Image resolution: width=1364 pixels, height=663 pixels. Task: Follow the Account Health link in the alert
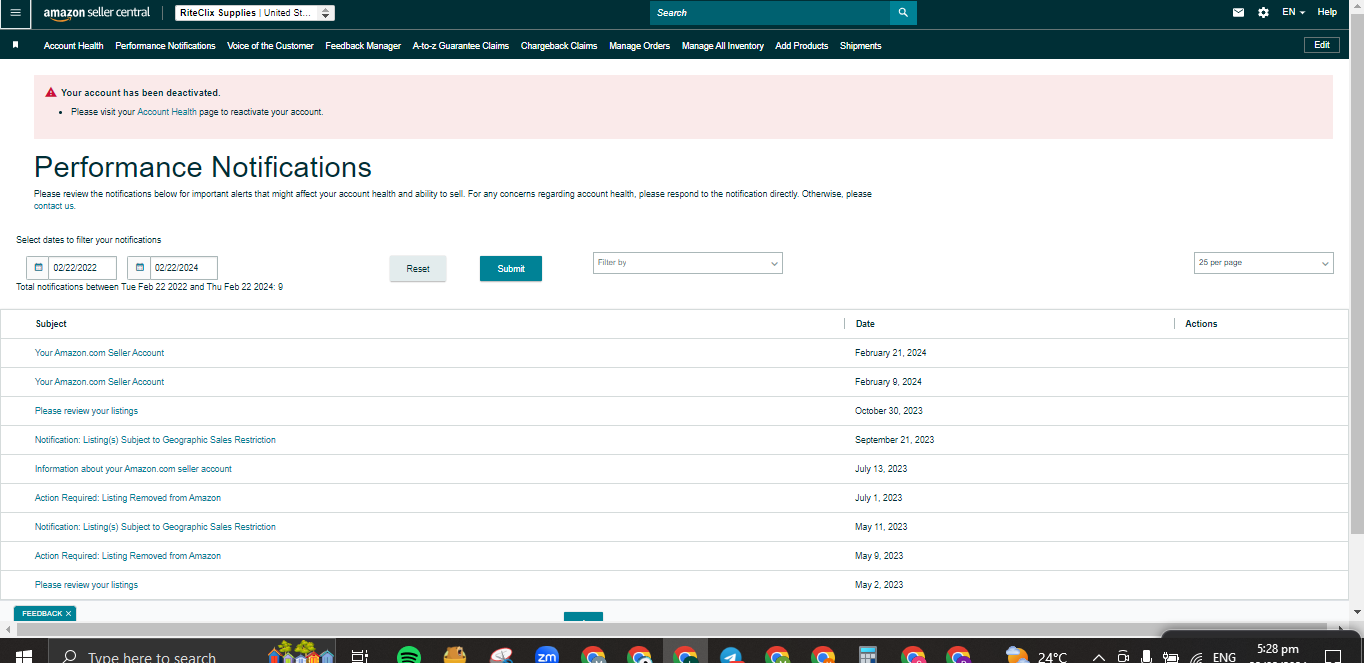click(167, 112)
